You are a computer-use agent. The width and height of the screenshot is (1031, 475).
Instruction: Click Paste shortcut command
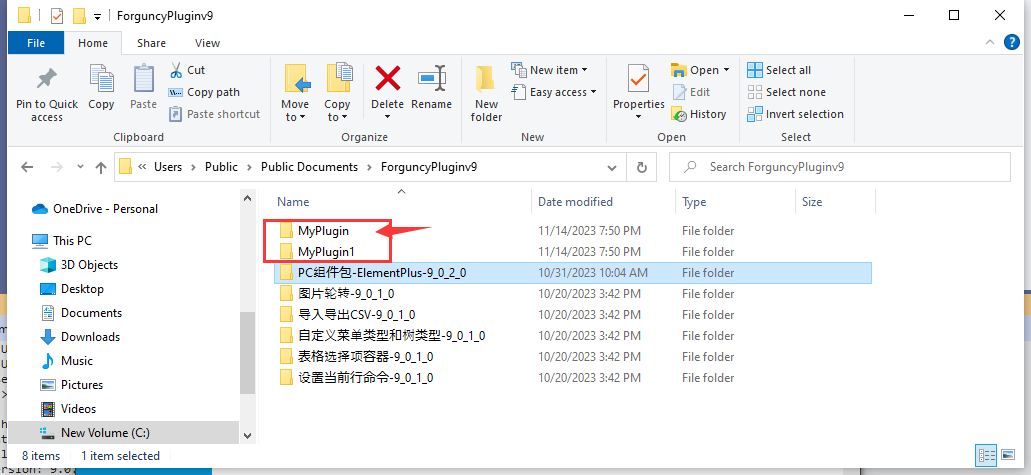214,114
